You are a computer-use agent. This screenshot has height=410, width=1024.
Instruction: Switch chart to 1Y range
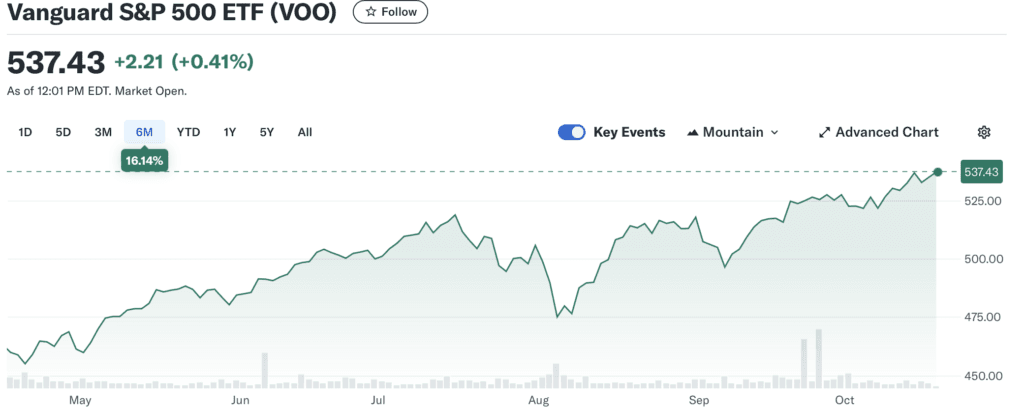tap(230, 132)
